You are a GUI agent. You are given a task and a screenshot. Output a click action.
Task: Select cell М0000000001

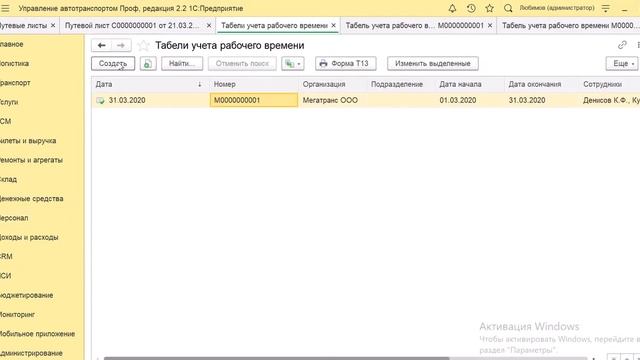[253, 100]
